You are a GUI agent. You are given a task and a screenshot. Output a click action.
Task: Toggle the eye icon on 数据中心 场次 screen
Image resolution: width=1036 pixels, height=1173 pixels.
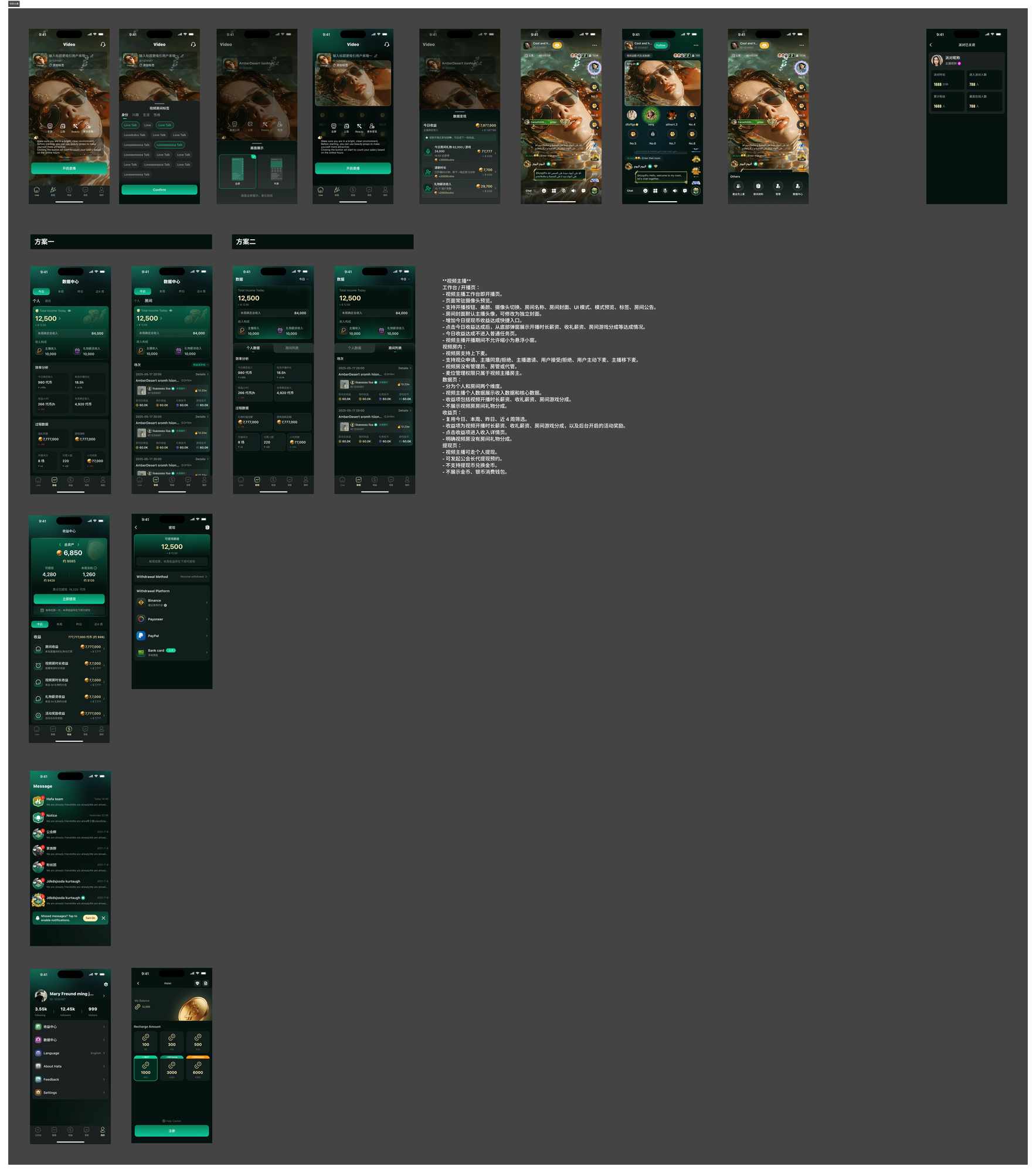(171, 311)
